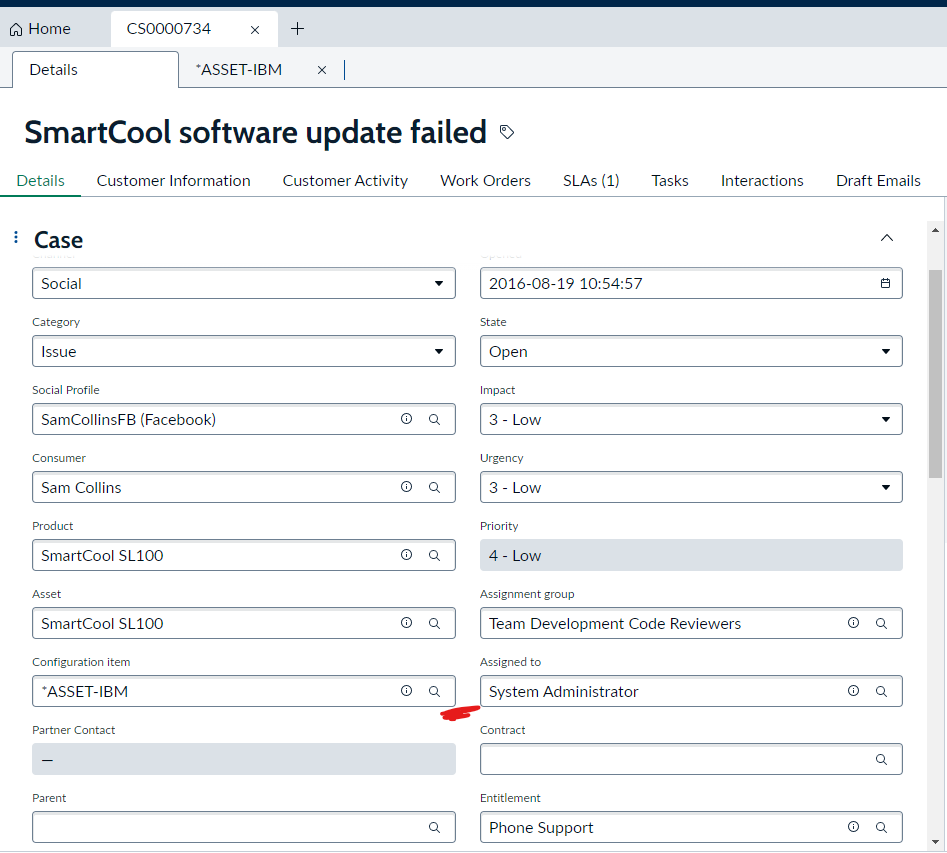Close the *ASSET-IBM sub-tab

[x=322, y=70]
